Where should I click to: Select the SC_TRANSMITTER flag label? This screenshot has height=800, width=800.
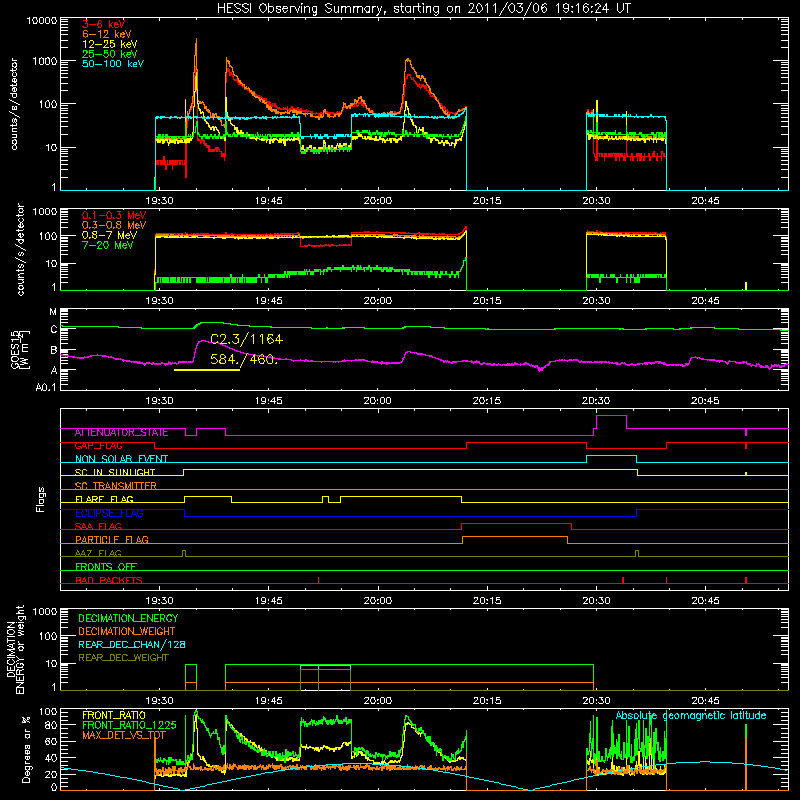pos(116,486)
